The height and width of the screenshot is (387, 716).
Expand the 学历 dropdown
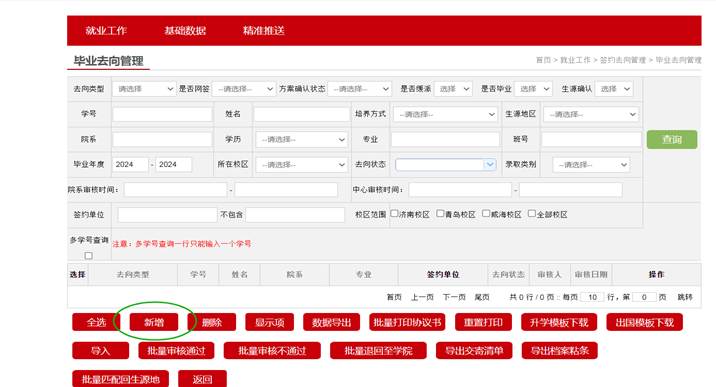(301, 140)
